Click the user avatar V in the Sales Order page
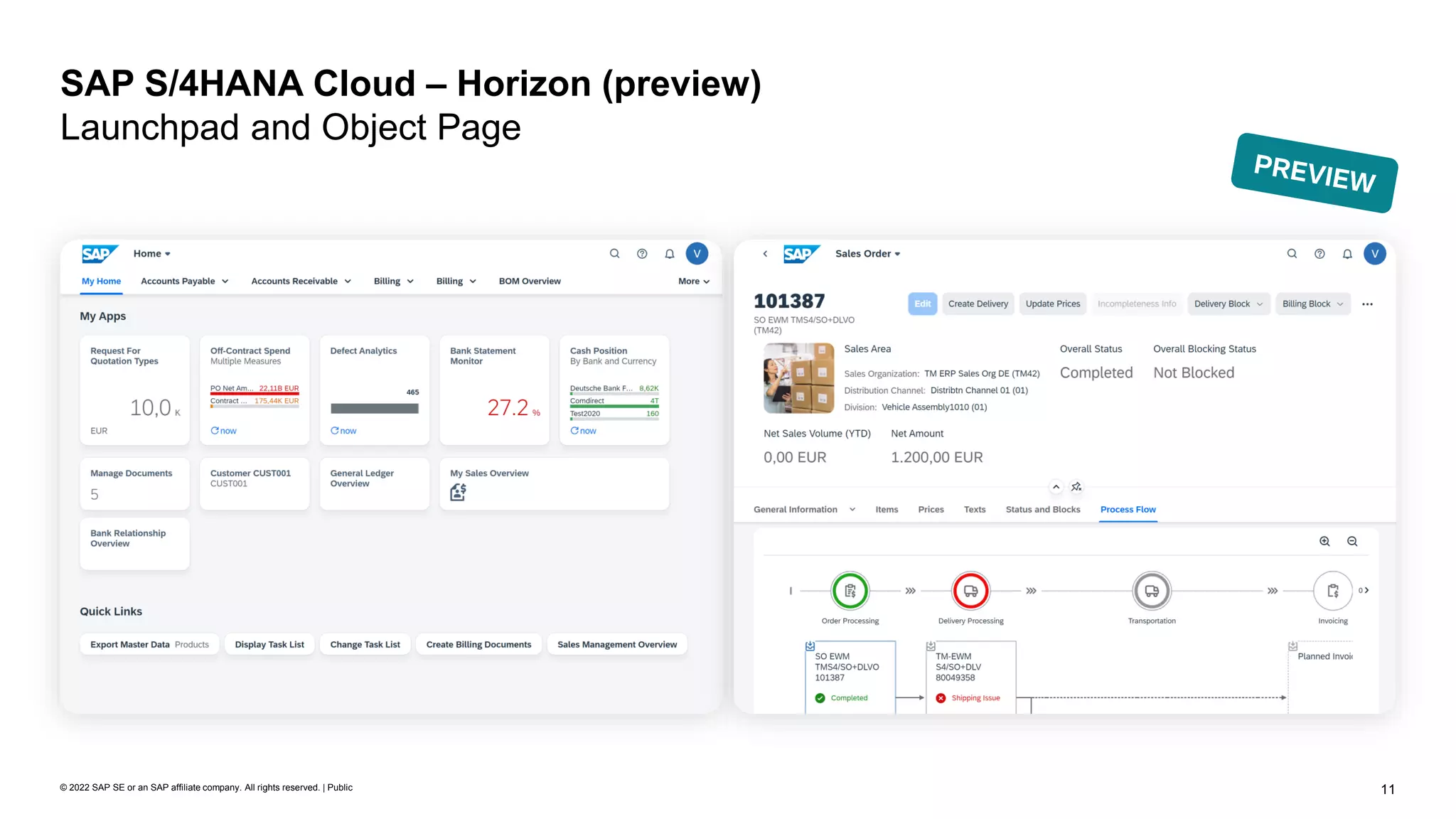This screenshot has height=819, width=1456. pyautogui.click(x=1374, y=254)
